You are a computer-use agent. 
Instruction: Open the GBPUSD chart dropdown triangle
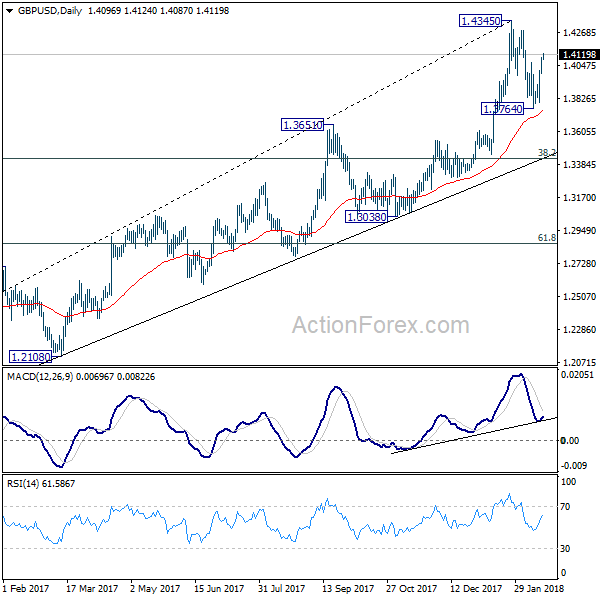click(x=10, y=11)
